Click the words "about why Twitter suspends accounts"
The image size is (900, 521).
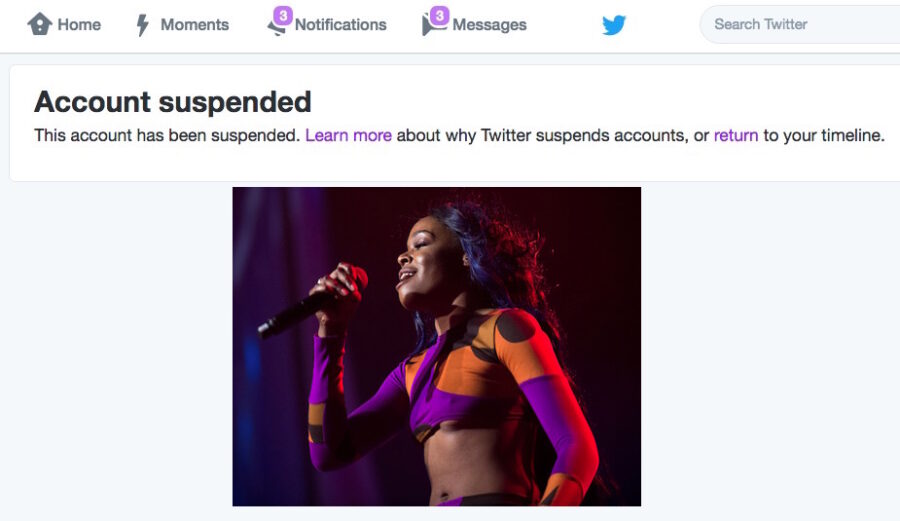pos(542,135)
